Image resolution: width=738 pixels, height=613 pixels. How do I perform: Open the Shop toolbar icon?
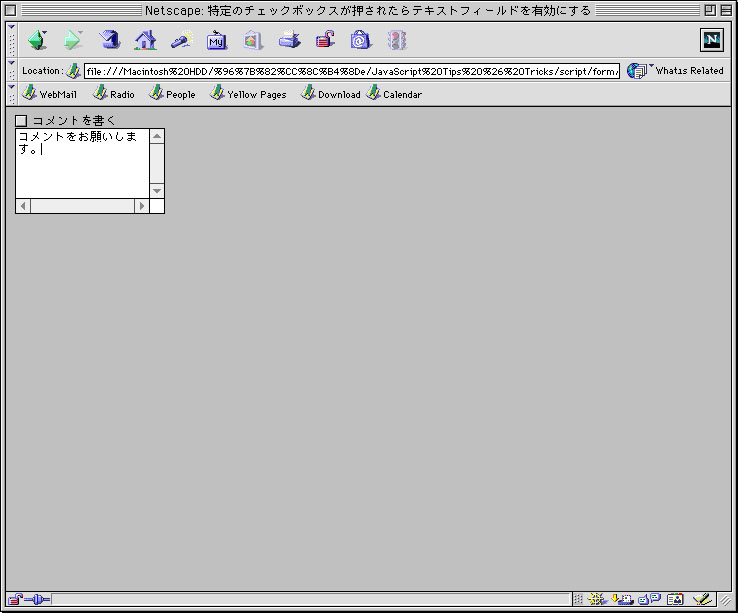[x=361, y=40]
